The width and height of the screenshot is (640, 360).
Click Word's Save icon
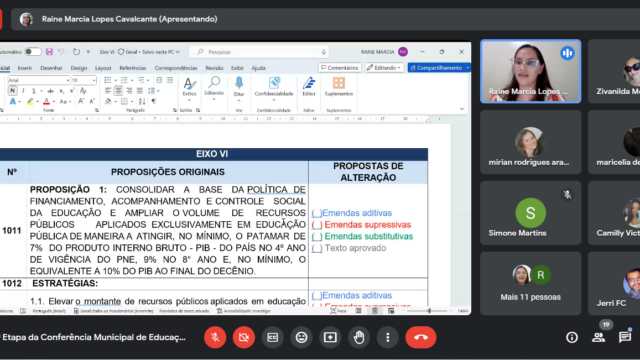coord(49,52)
